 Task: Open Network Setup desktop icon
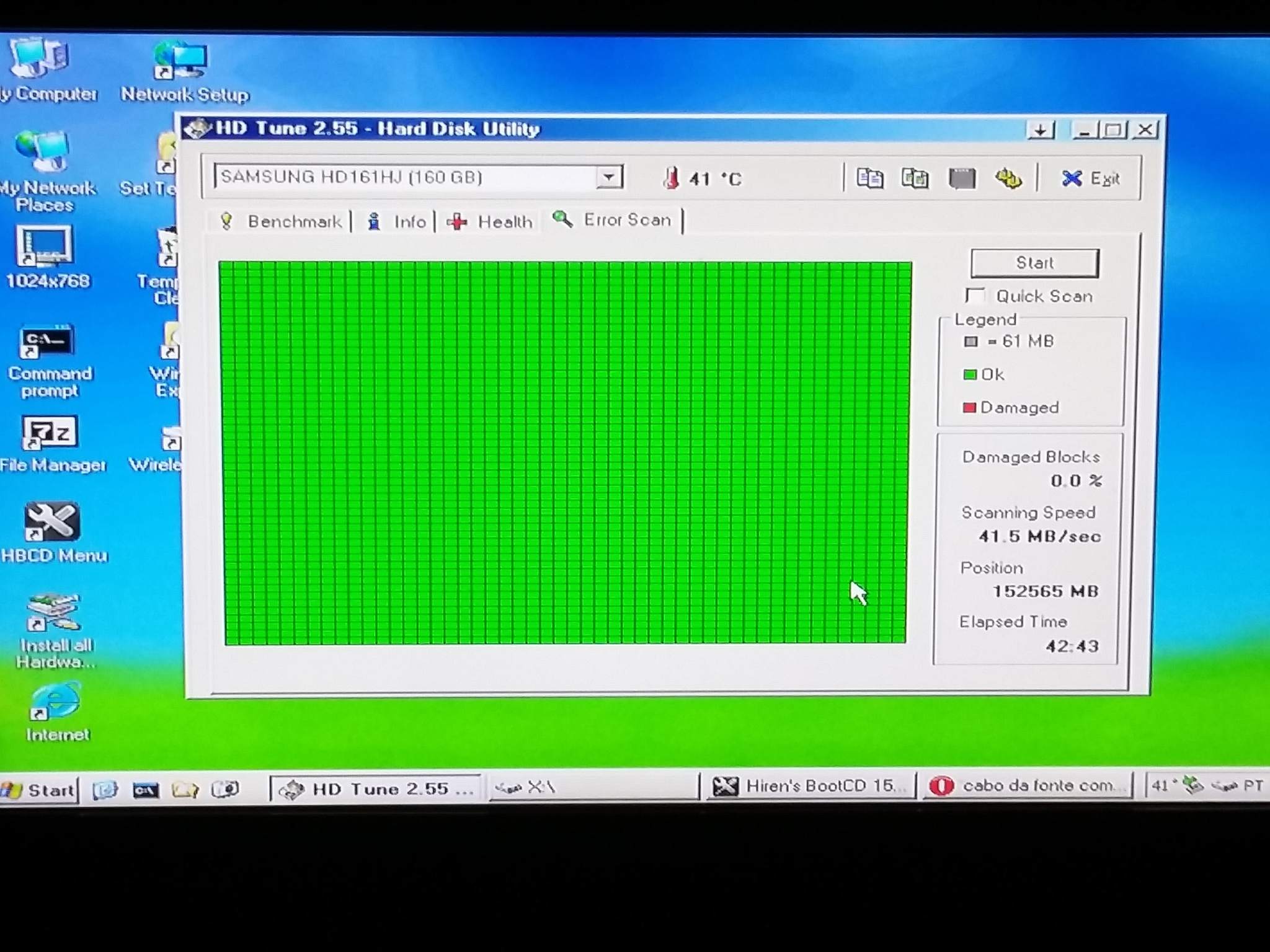click(184, 71)
